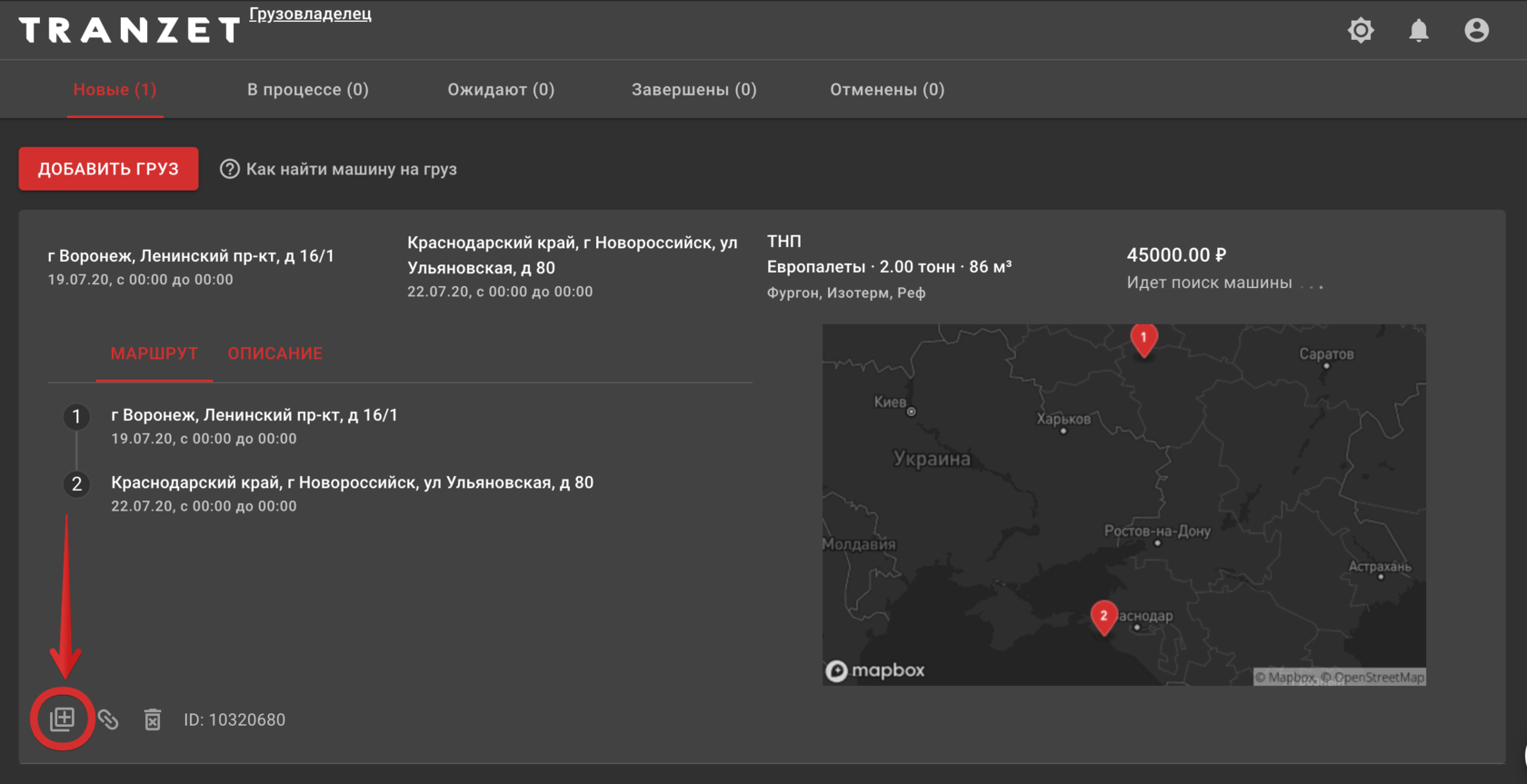Duplicate the cargo with the copy icon

click(x=62, y=719)
